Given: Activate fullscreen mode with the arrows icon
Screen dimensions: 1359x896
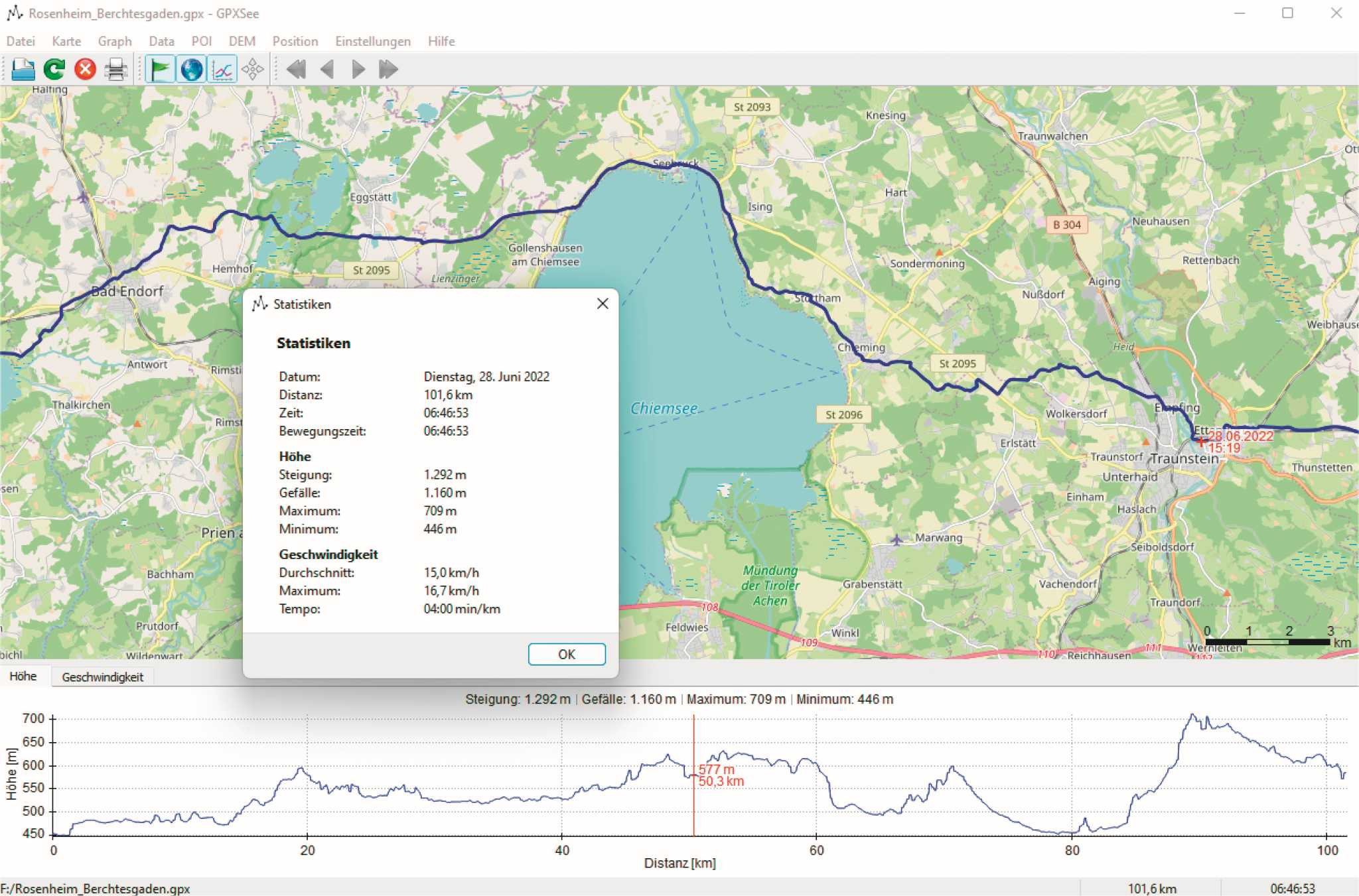Looking at the screenshot, I should (x=253, y=69).
